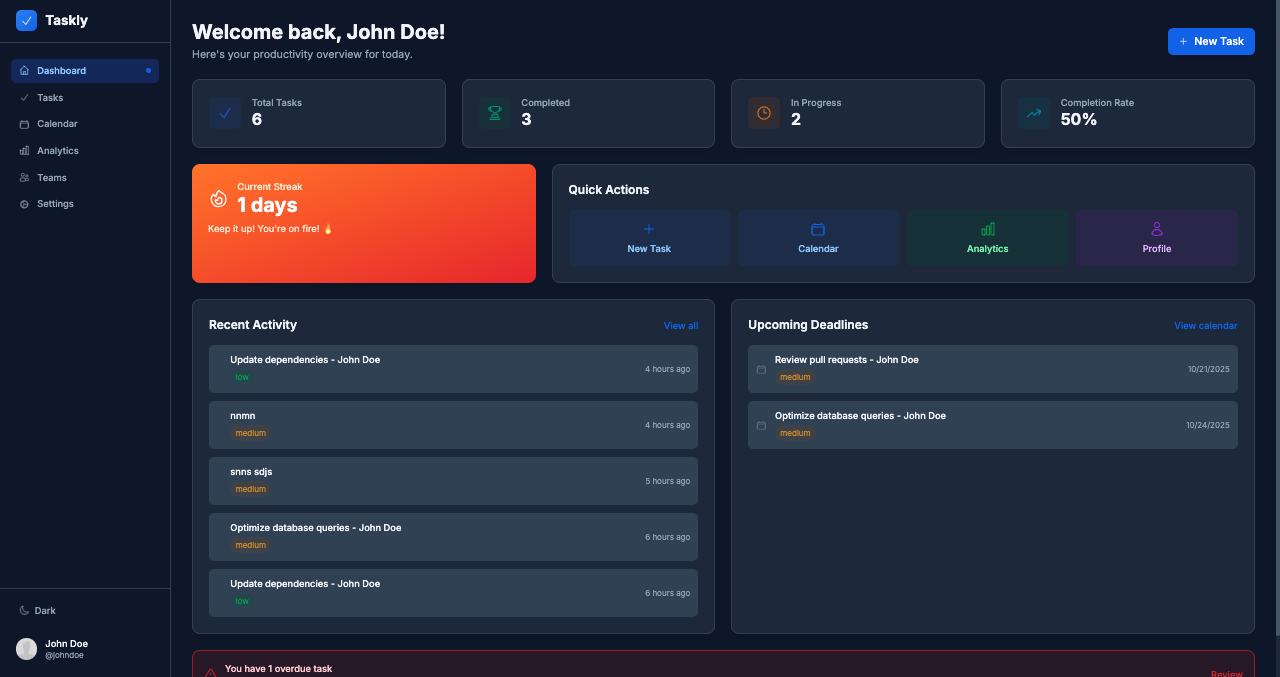Click the Completion Rate trend icon
The height and width of the screenshot is (677, 1280).
click(1034, 114)
